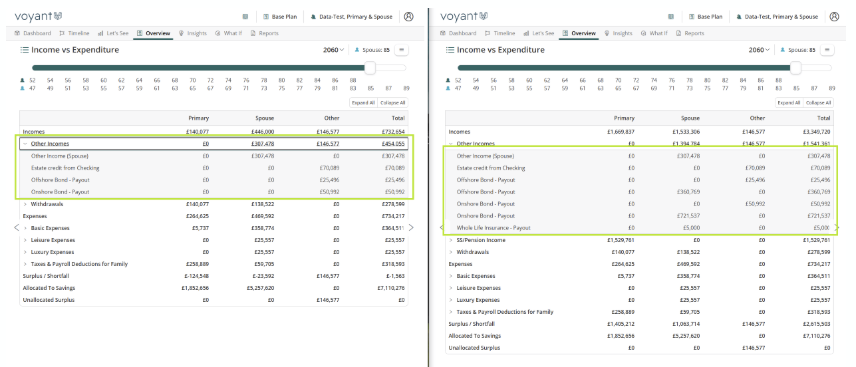Click Expand All button in left panel

coord(362,103)
